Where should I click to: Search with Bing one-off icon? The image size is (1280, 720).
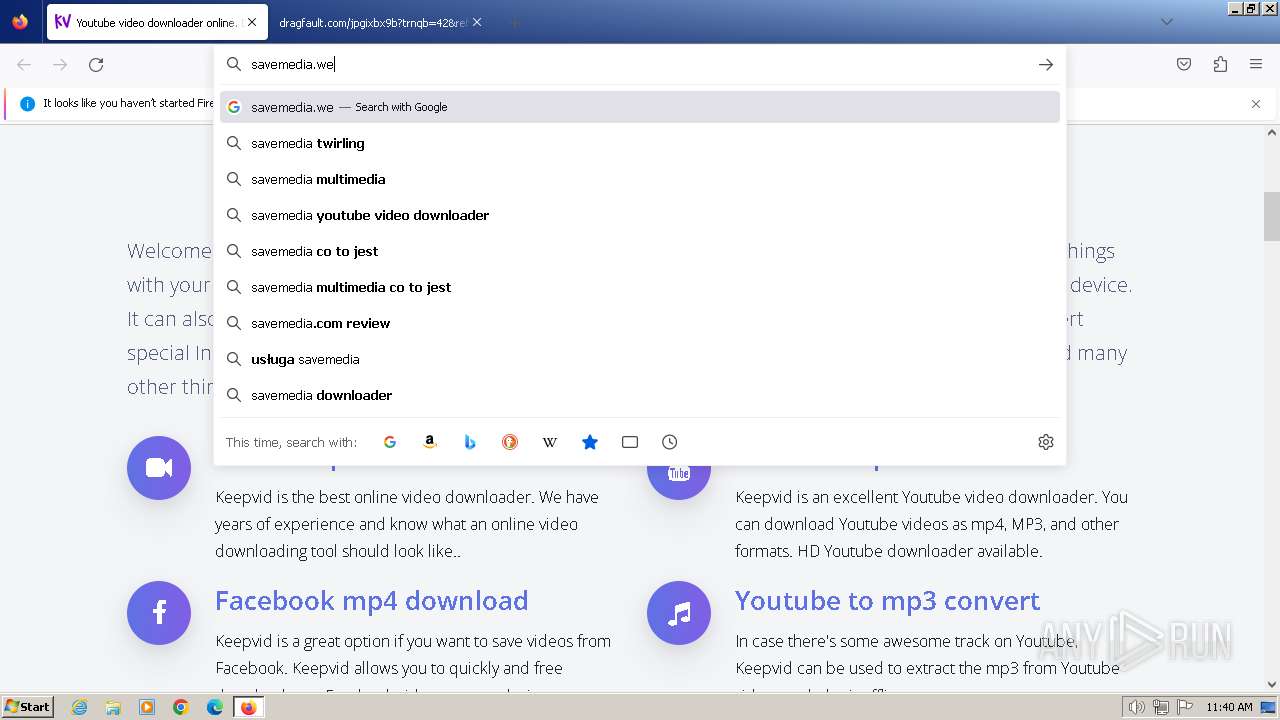[x=470, y=442]
